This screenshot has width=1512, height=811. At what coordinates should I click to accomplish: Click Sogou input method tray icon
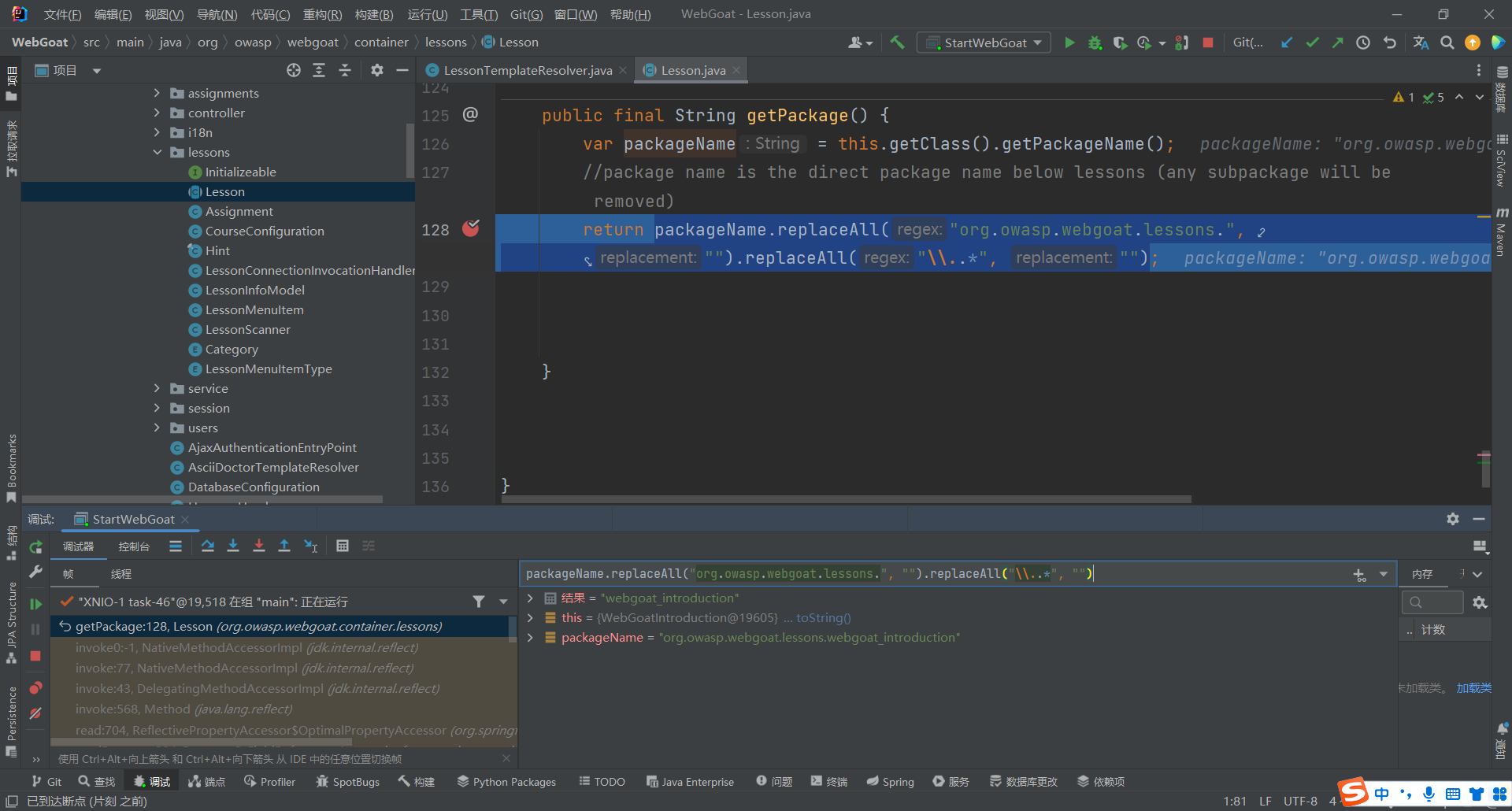coord(1354,791)
